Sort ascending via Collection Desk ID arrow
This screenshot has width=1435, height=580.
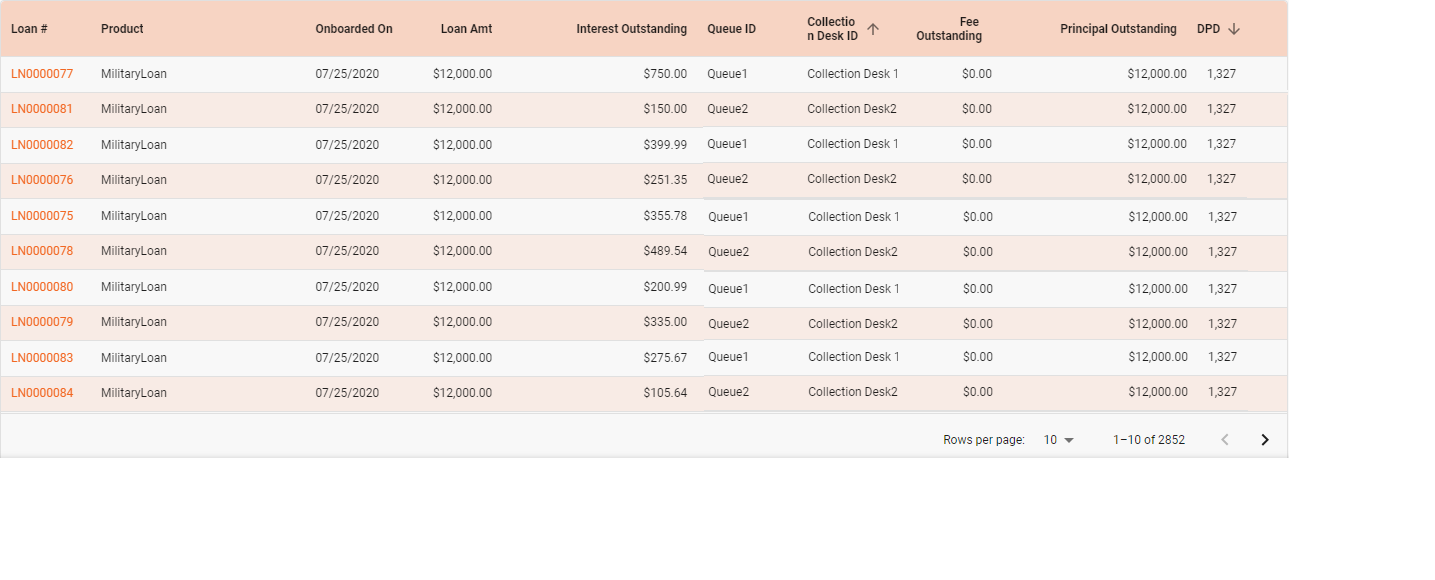click(873, 29)
